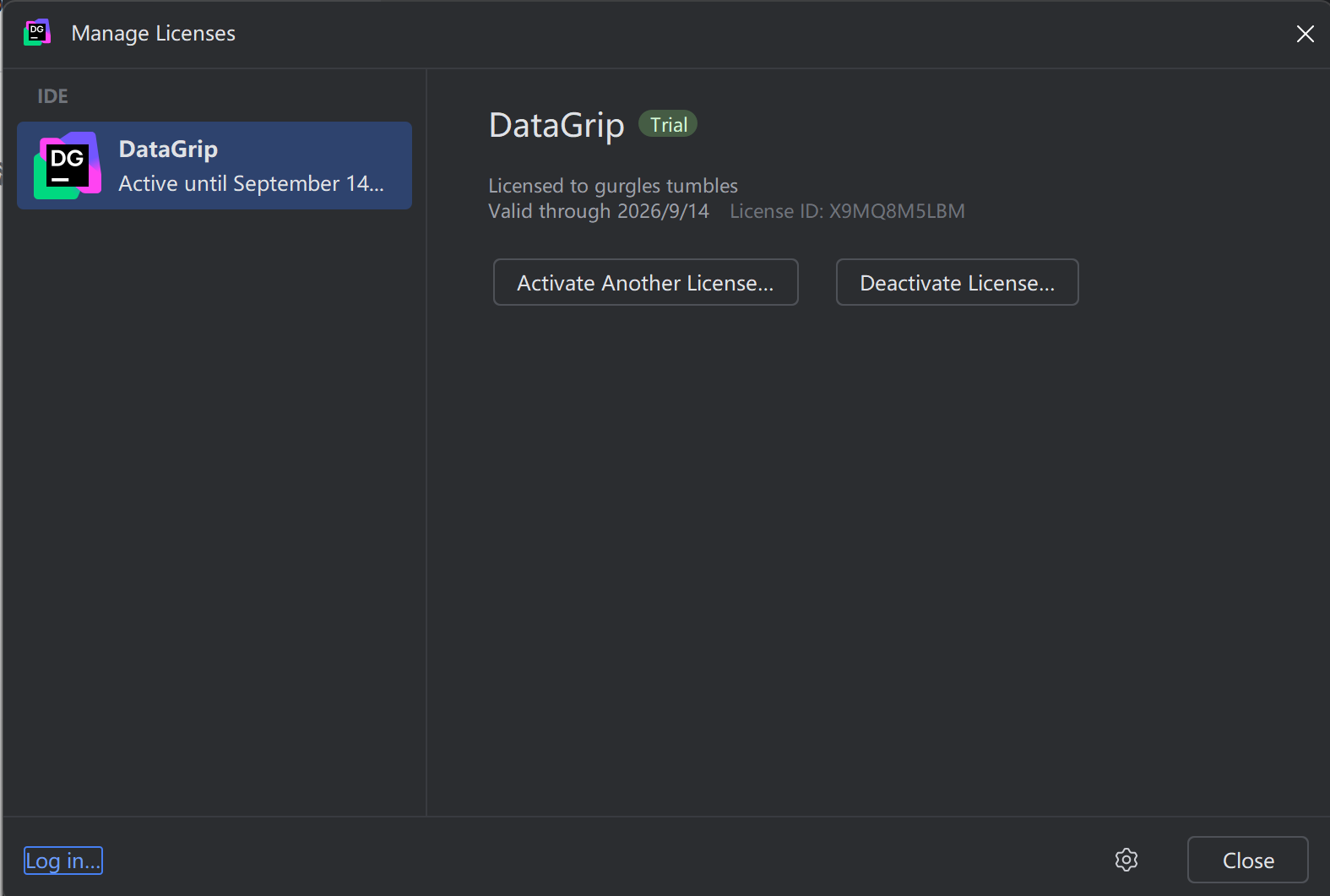Click the DataGrip logo in title bar
The height and width of the screenshot is (896, 1330).
[37, 32]
